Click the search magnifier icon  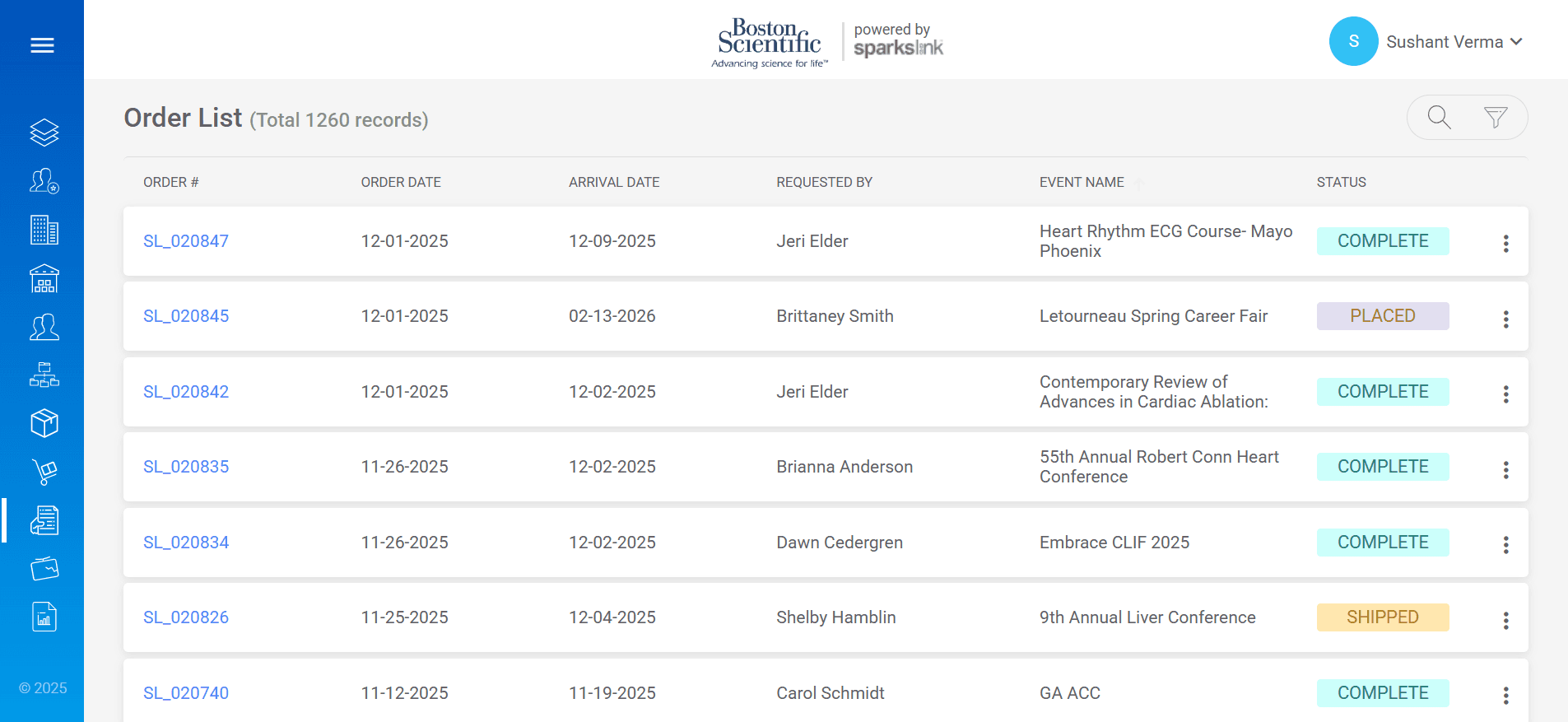(1439, 117)
